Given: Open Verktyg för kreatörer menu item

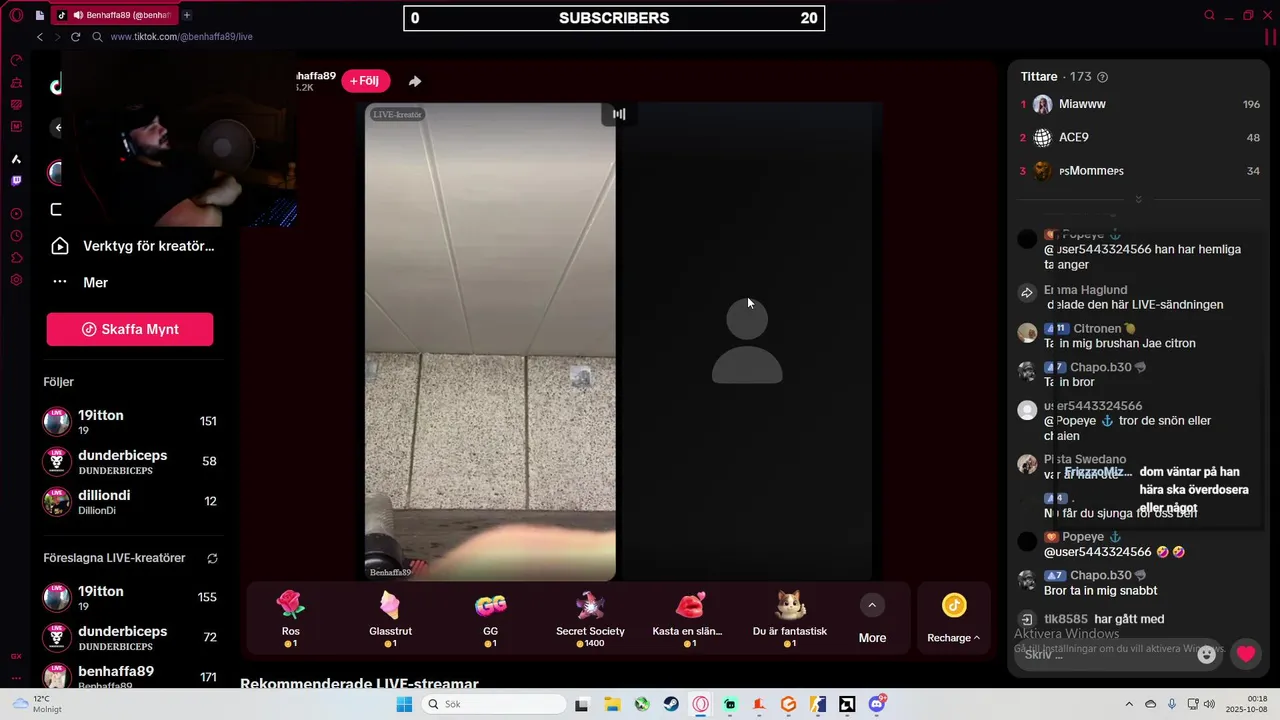Looking at the screenshot, I should (133, 246).
